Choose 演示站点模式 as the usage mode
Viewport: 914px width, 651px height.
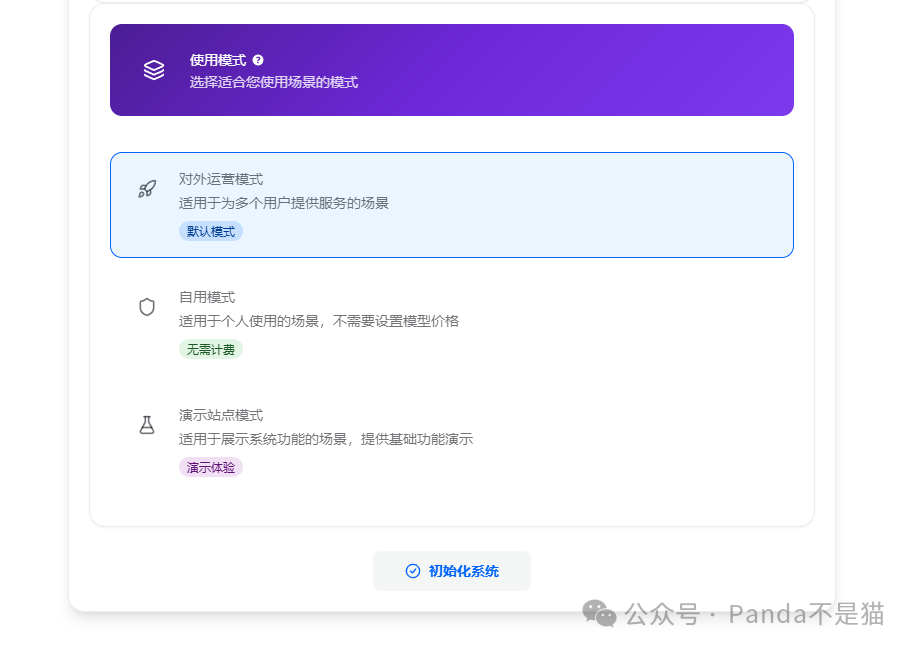(x=451, y=440)
